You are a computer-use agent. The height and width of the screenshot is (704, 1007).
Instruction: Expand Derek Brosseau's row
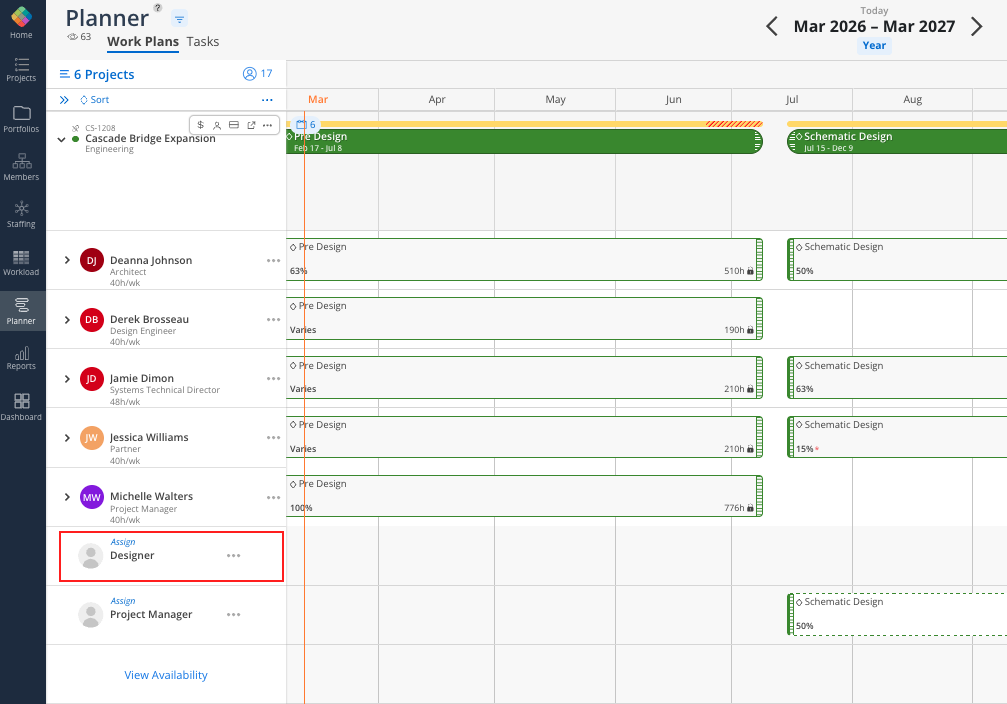click(67, 319)
